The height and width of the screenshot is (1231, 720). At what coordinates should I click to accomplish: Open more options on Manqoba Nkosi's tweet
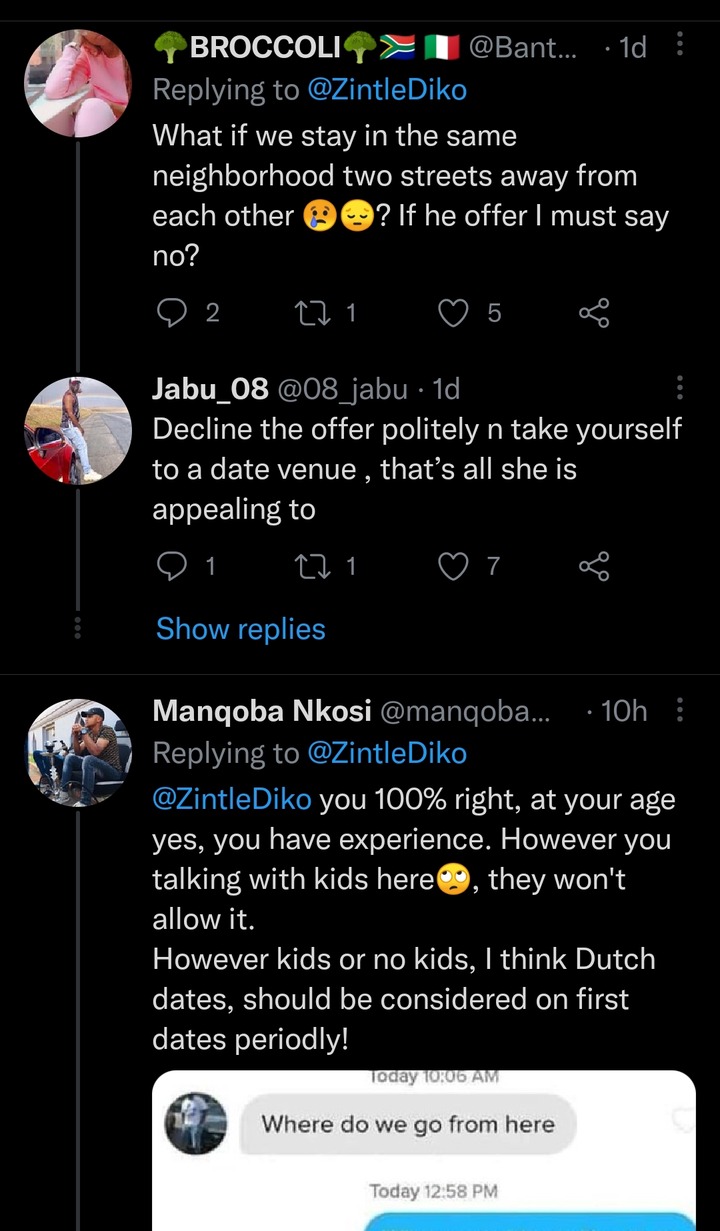pyautogui.click(x=681, y=710)
